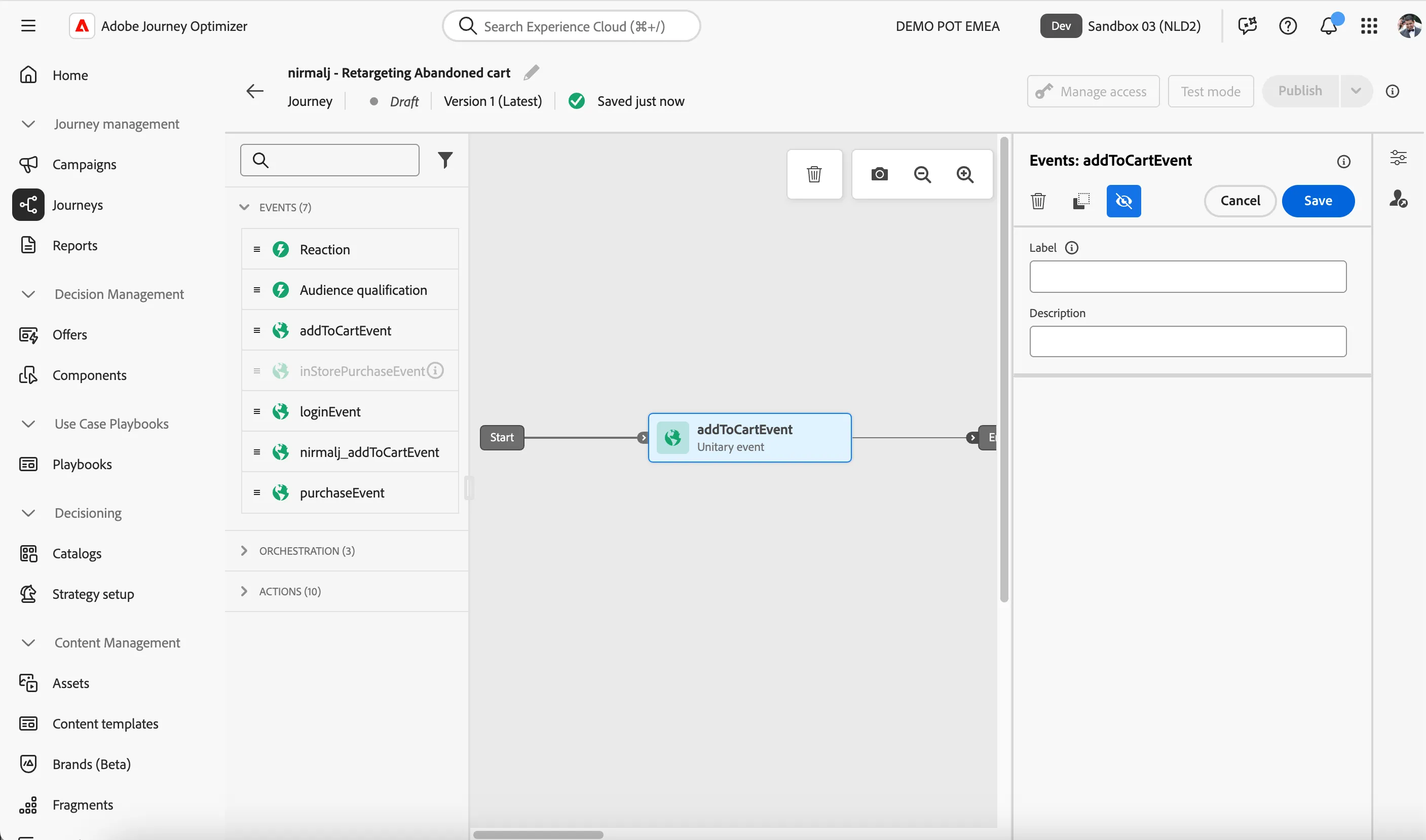Open the filter icon in activity palette
1426x840 pixels.
coord(445,160)
